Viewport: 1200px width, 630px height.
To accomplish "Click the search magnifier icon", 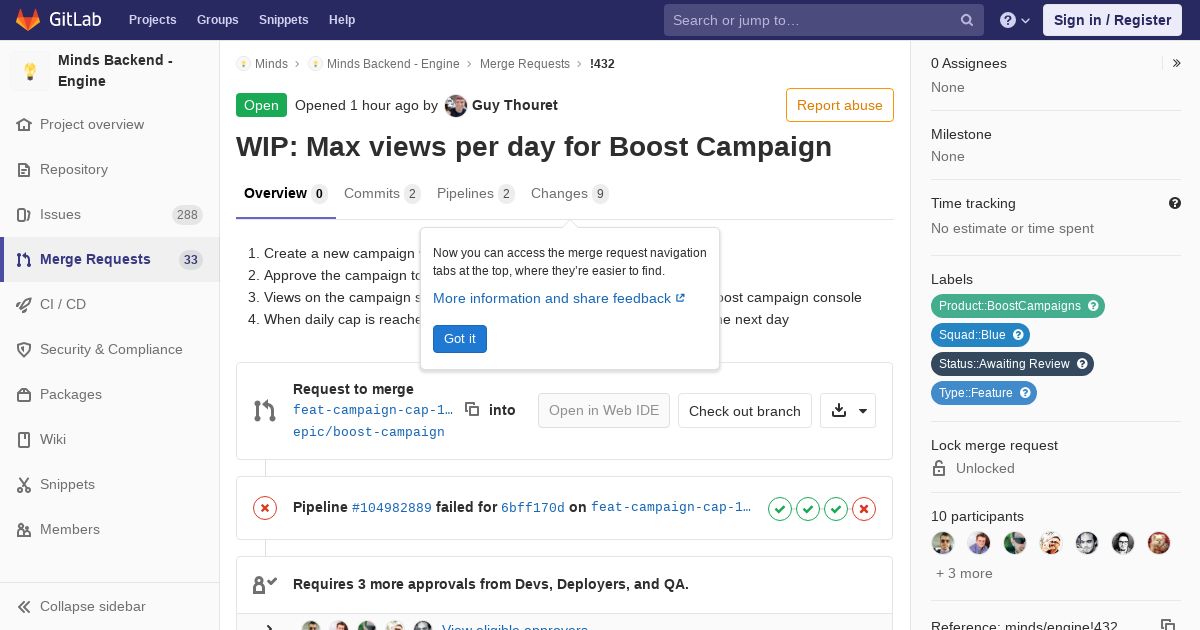I will (967, 20).
